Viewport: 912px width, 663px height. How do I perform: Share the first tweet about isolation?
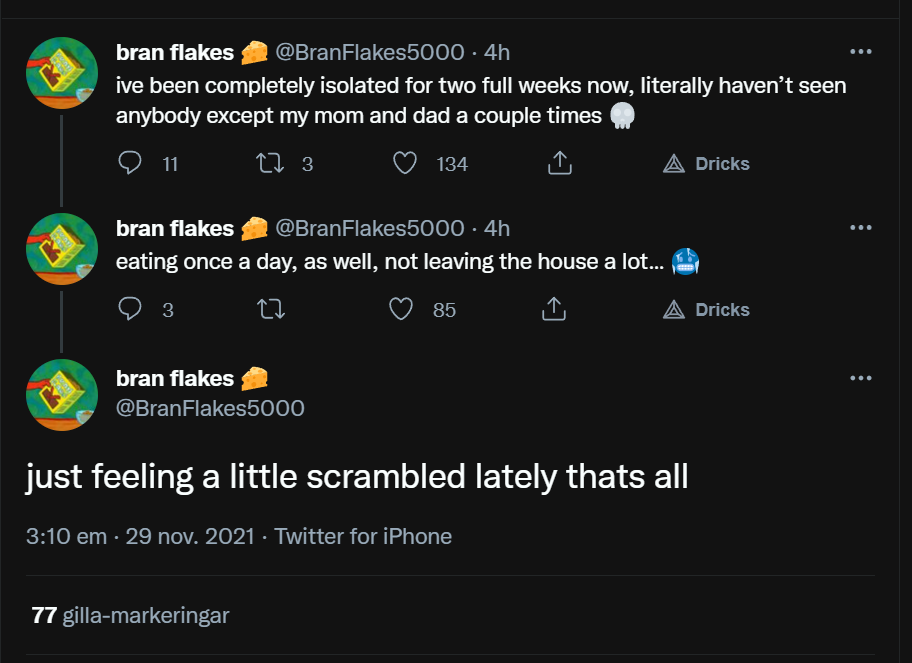560,164
